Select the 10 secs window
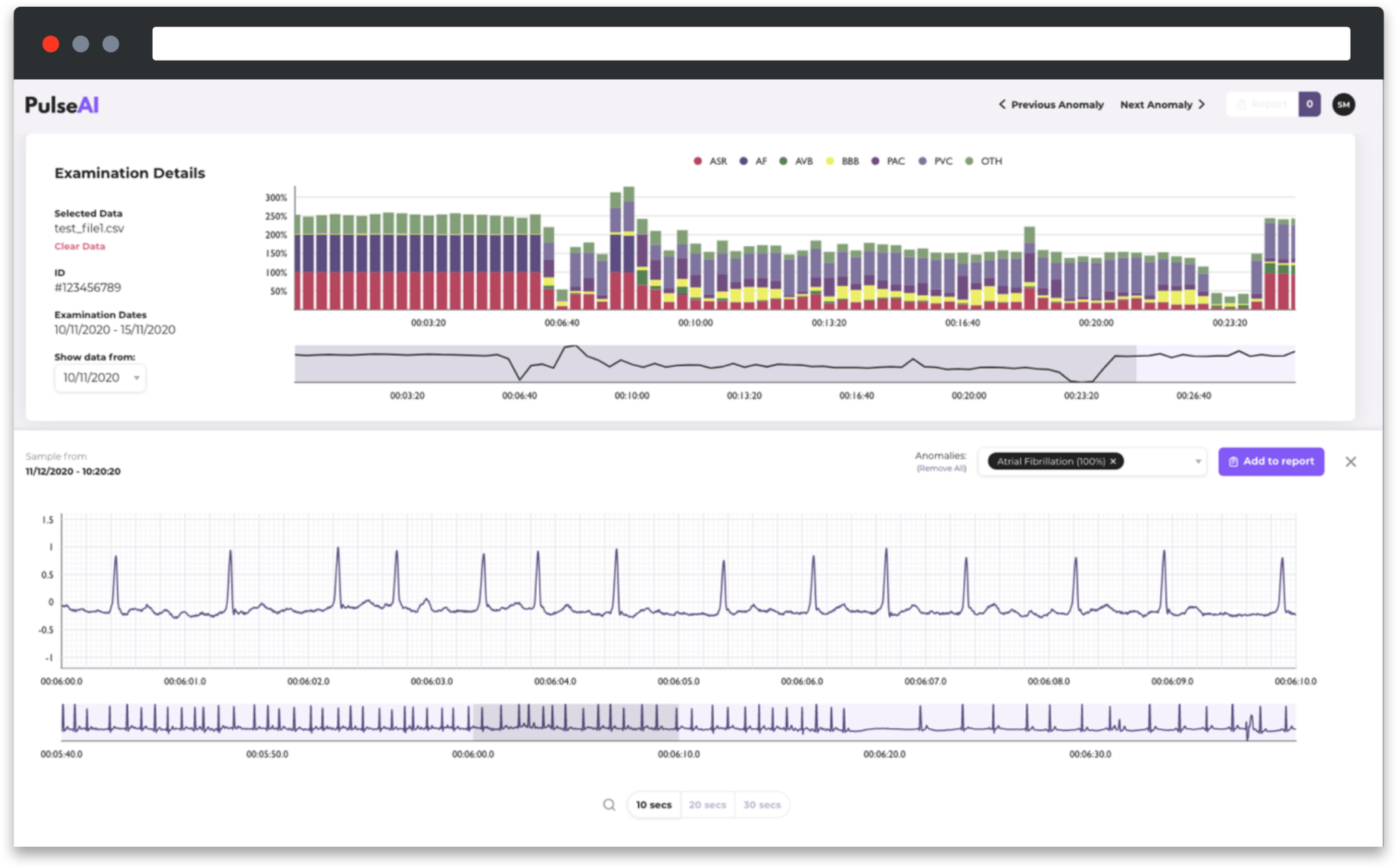This screenshot has width=1397, height=868. click(653, 805)
